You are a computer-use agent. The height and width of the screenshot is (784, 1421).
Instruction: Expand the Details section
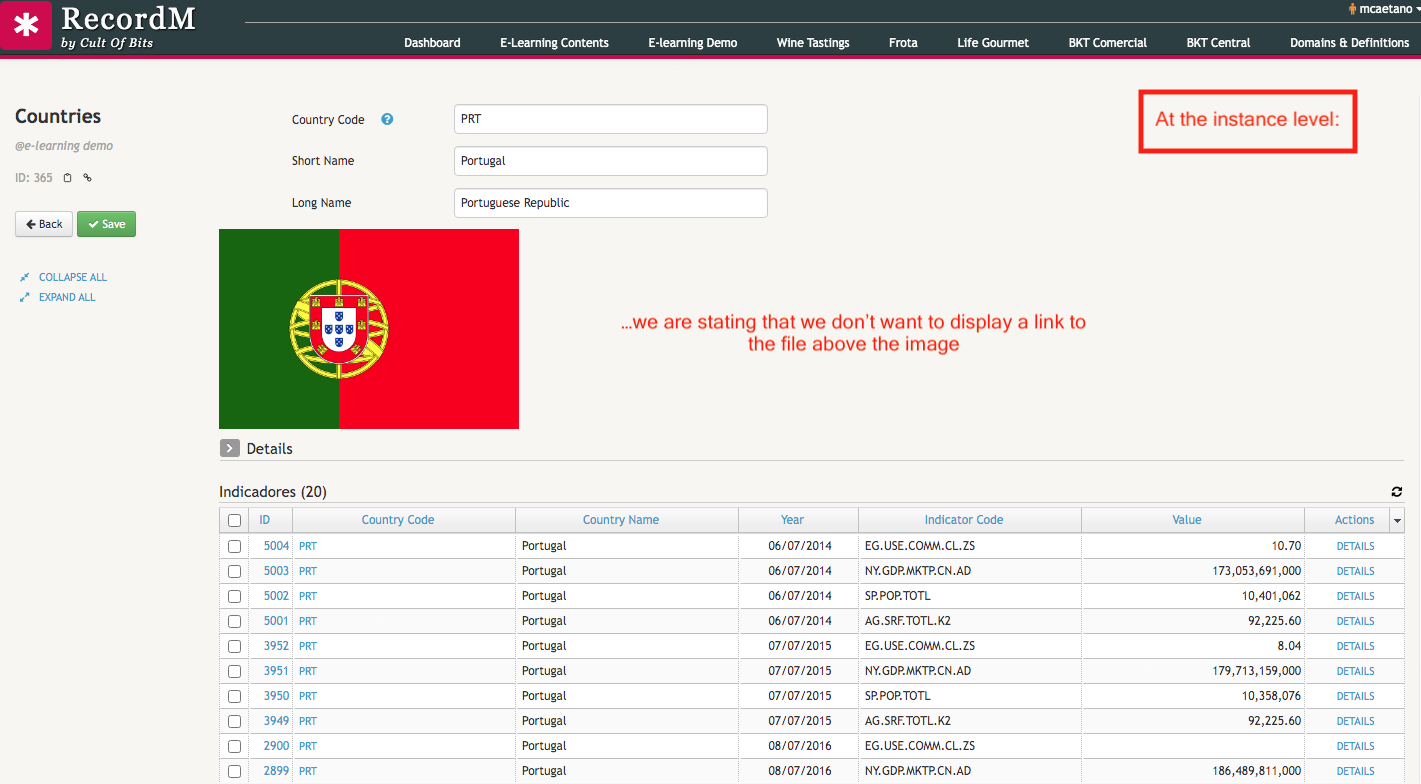click(230, 448)
